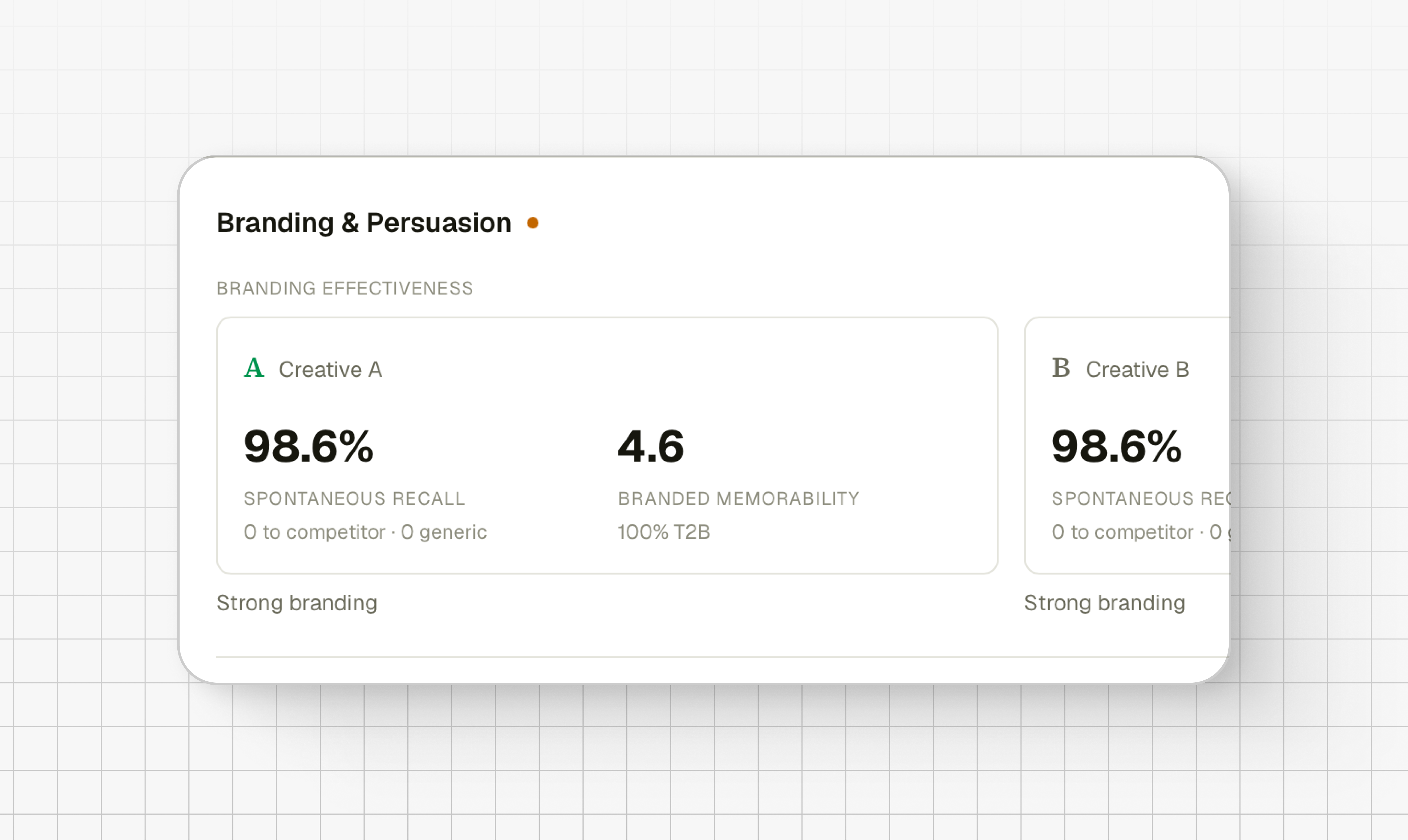1408x840 pixels.
Task: Click Creative B's 98.6% recall value
Action: click(x=1116, y=446)
